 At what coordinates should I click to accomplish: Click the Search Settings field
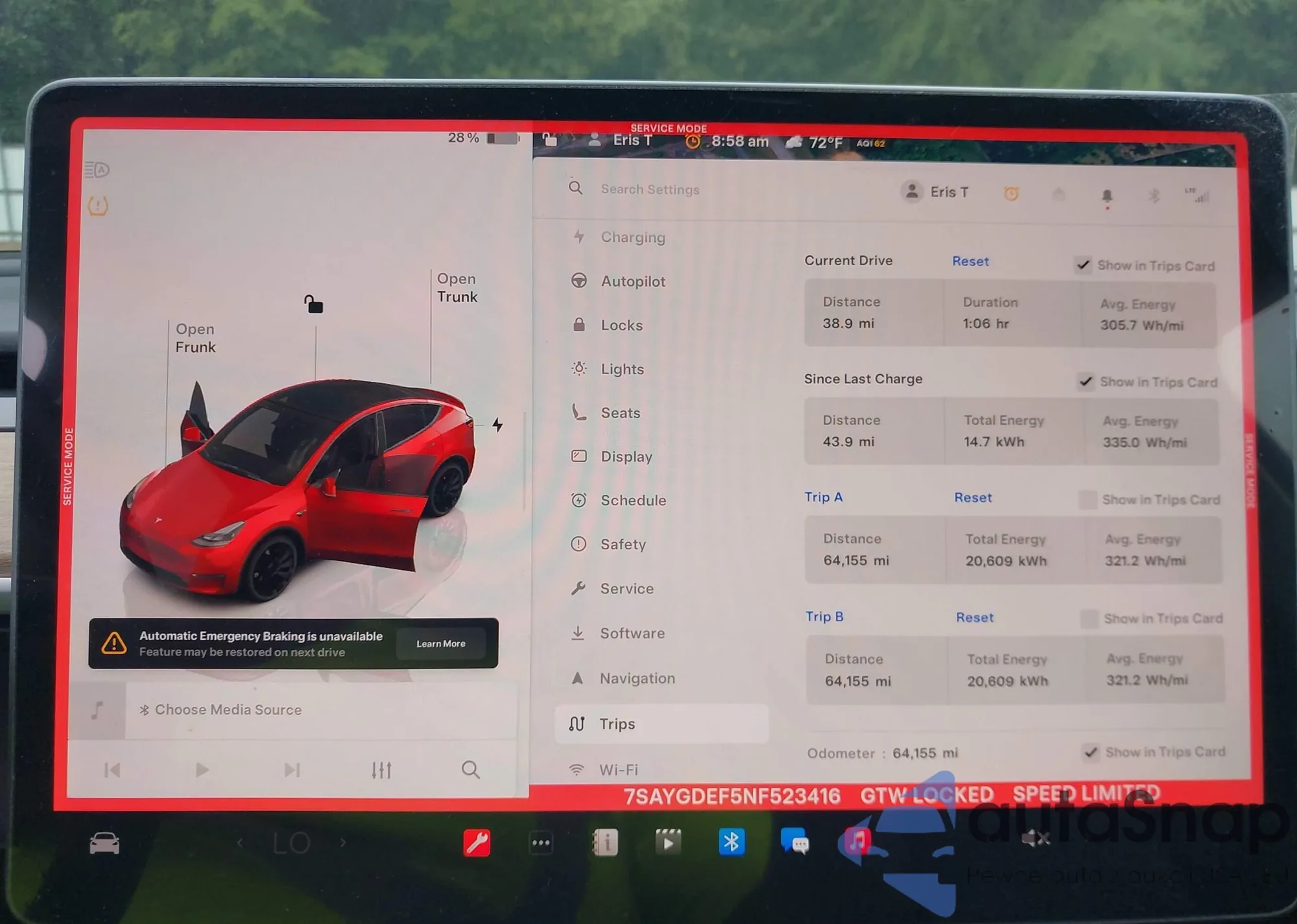(x=650, y=189)
